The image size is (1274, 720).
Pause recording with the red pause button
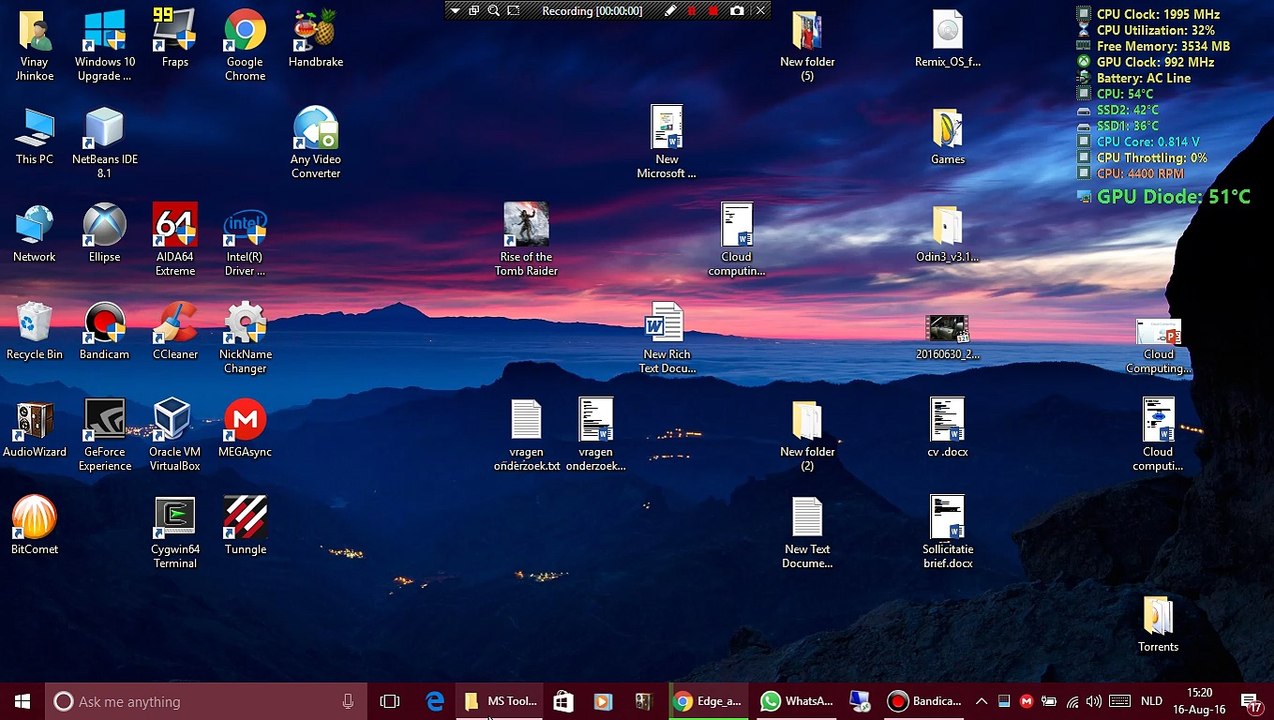pyautogui.click(x=691, y=11)
